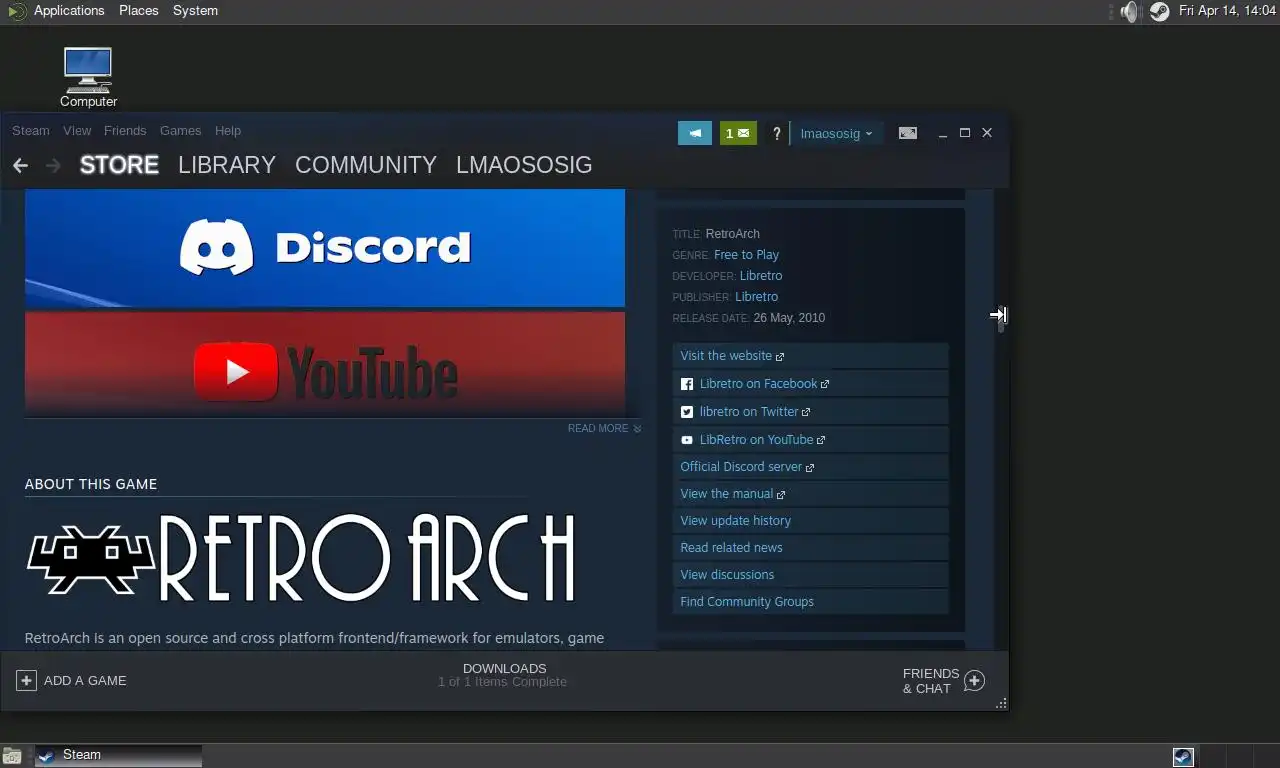Screen dimensions: 1280x768
Task: Expand the lmaososig account dropdown
Action: point(836,133)
